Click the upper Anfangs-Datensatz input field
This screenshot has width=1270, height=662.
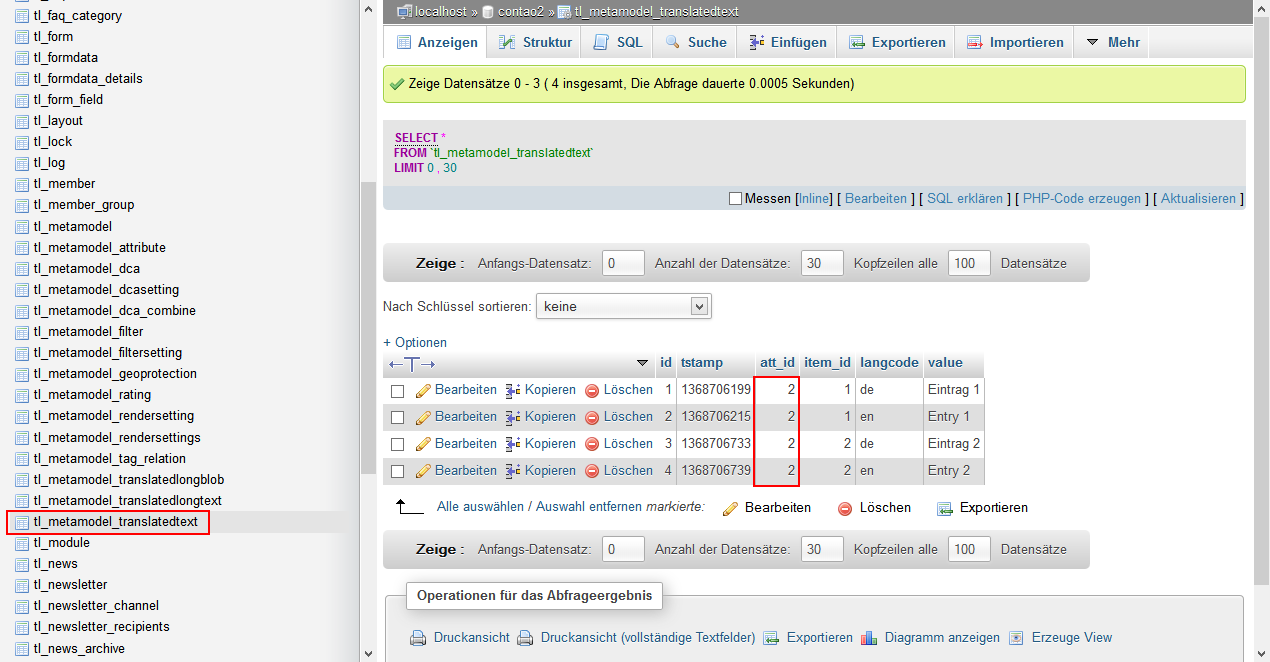pos(624,264)
